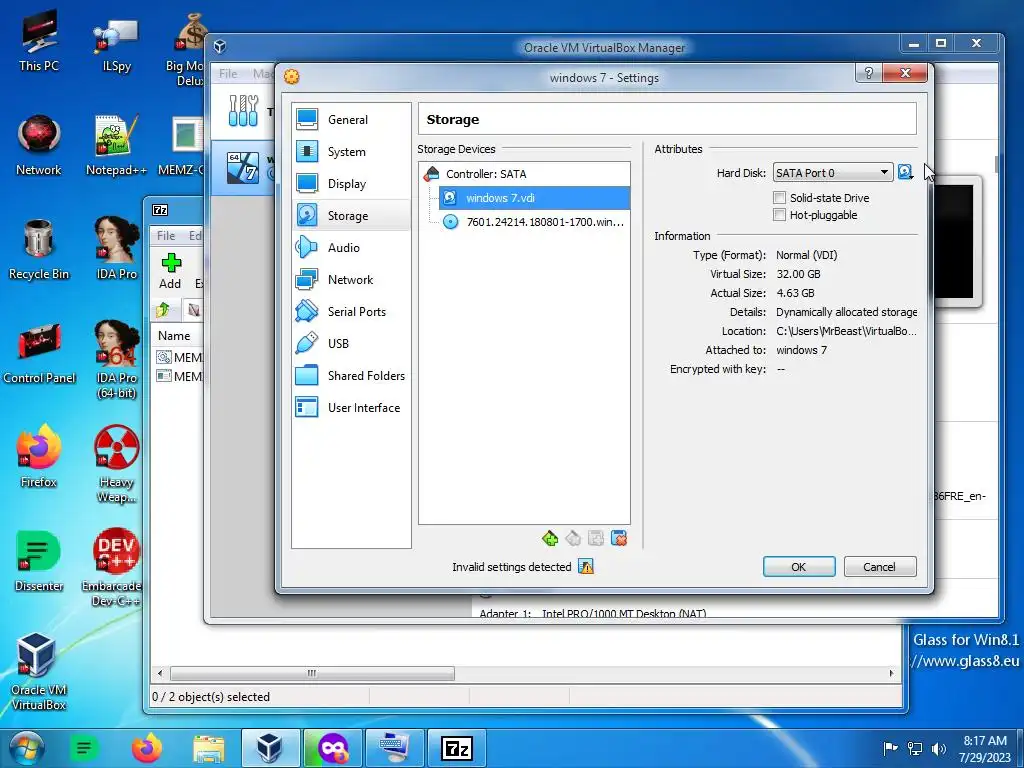Open the File menu in VirtualBox Manager
1024x768 pixels.
[x=228, y=74]
